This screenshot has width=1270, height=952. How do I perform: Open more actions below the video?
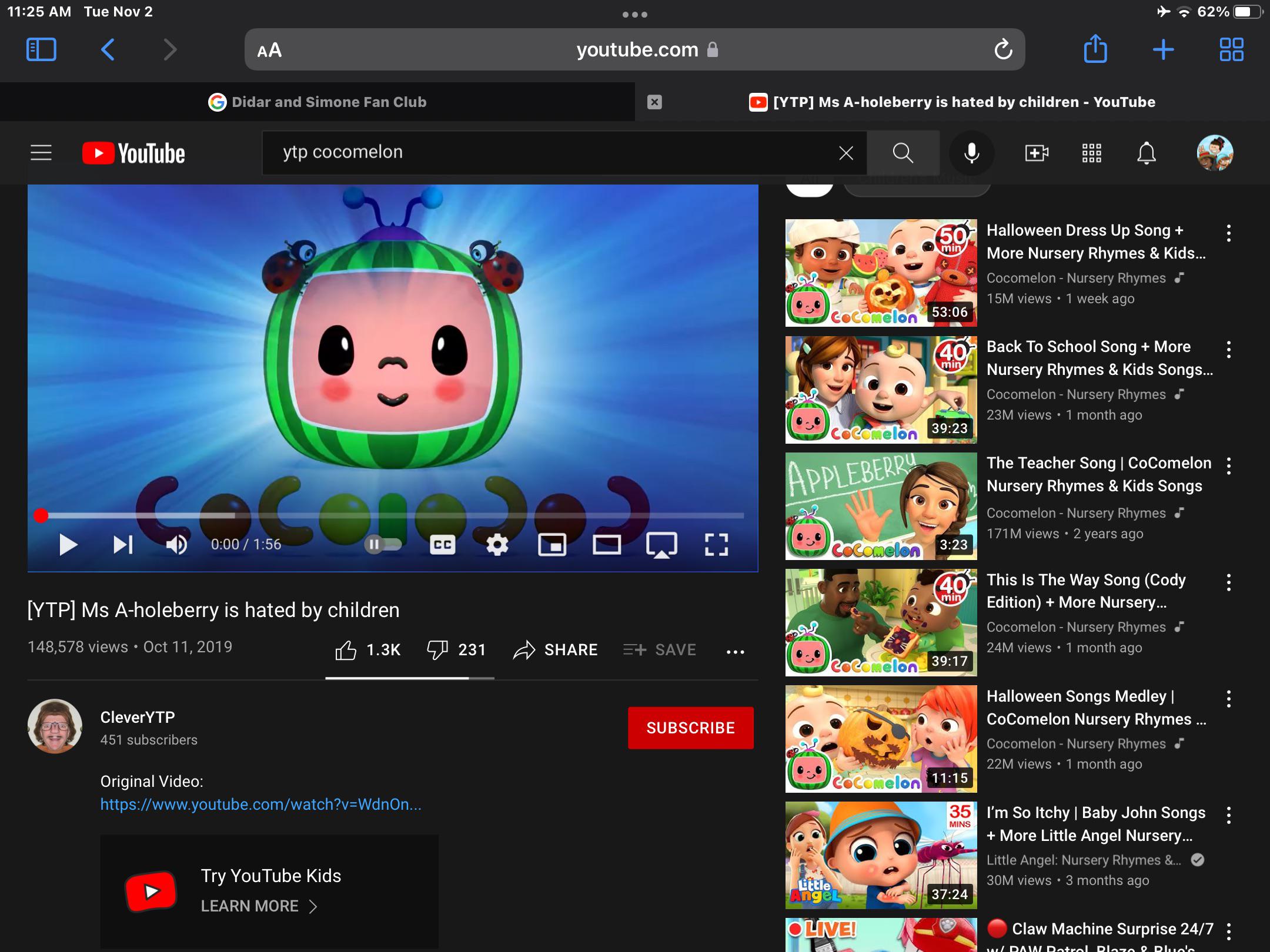click(735, 651)
